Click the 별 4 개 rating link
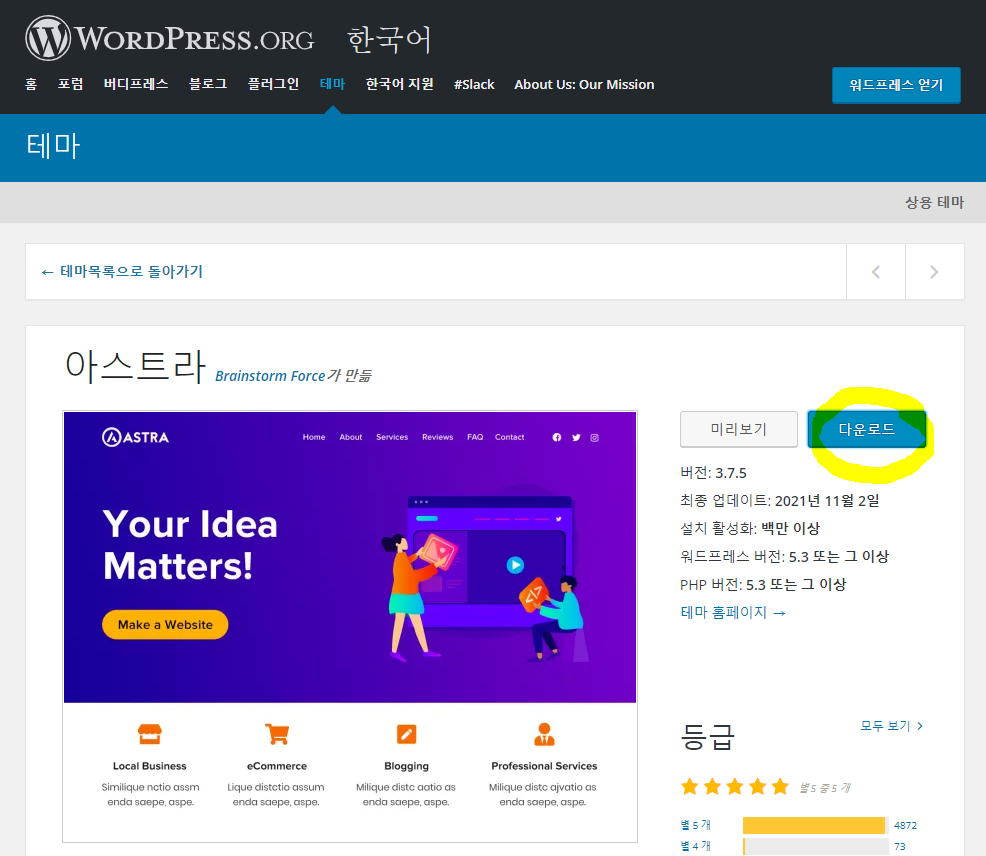The image size is (986, 856). (x=695, y=847)
